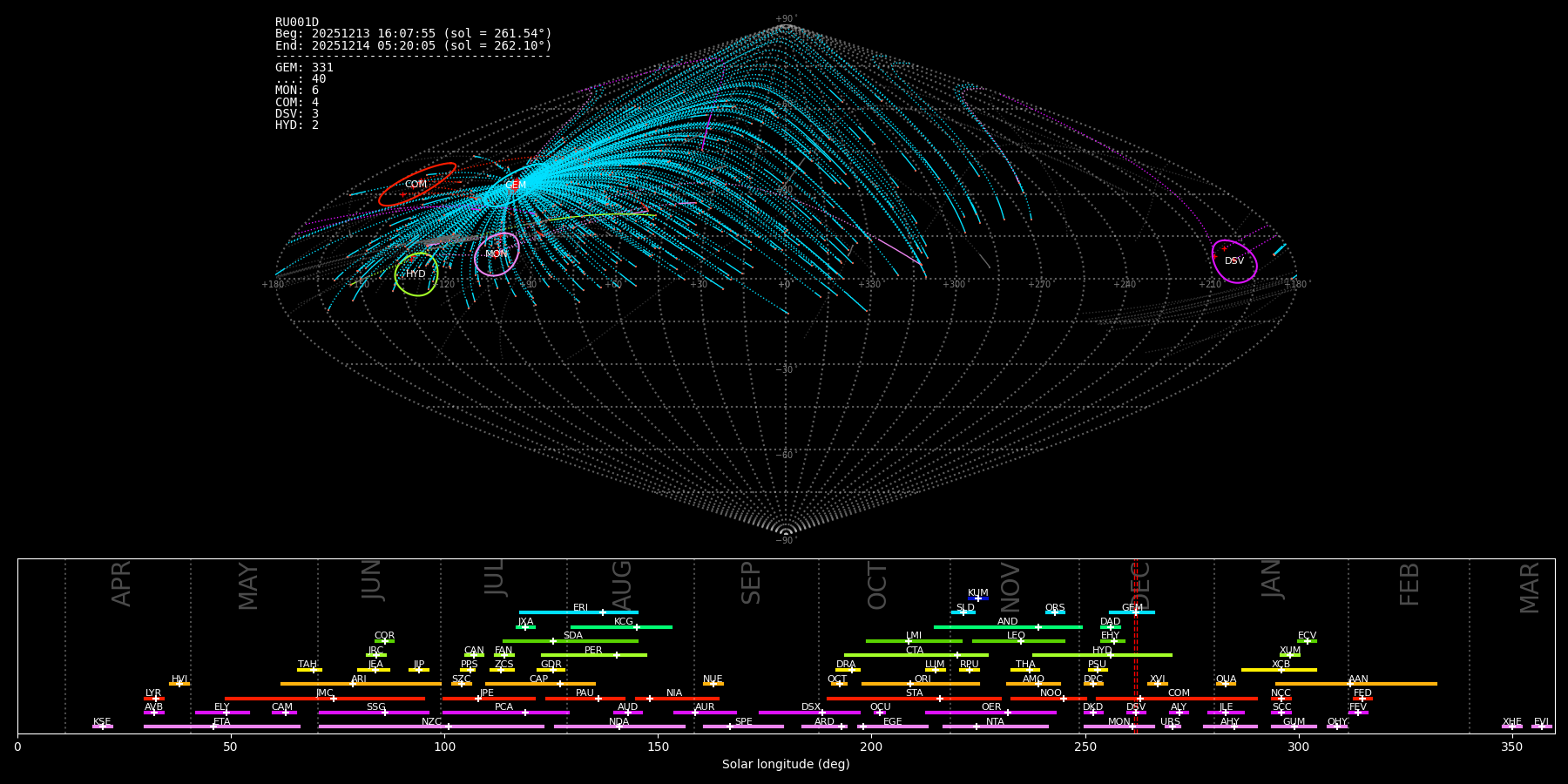The image size is (1568, 784).
Task: Select the LEO shower bar in the timeline
Action: pos(1018,641)
